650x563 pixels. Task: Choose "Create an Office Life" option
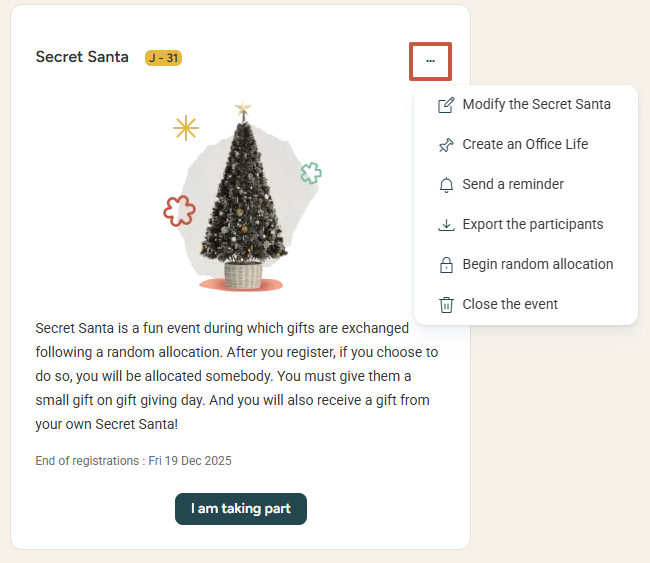click(525, 144)
